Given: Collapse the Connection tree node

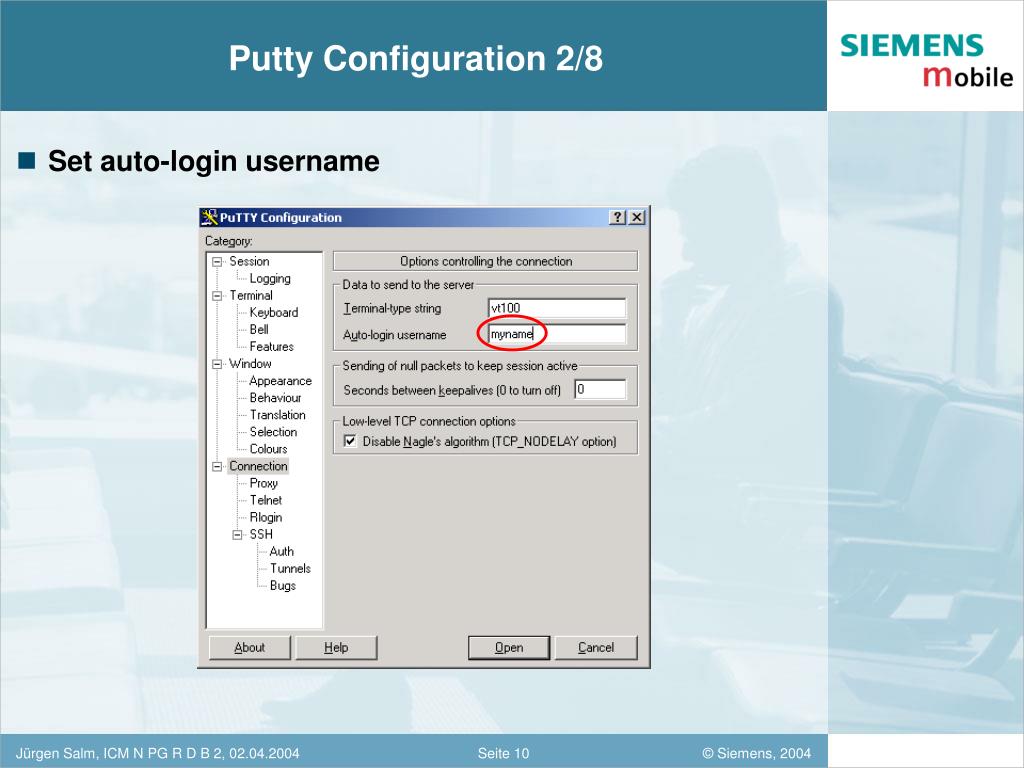Looking at the screenshot, I should pyautogui.click(x=217, y=466).
